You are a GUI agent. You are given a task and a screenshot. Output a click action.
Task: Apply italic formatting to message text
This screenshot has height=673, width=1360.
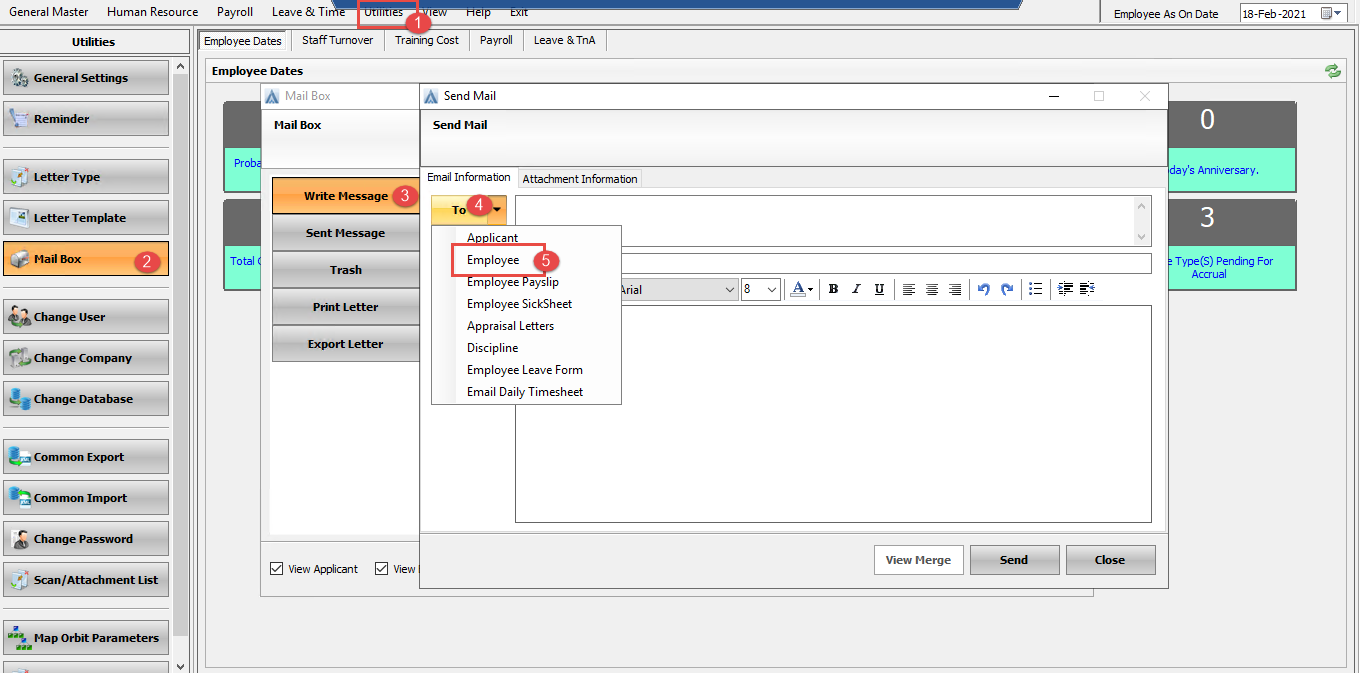click(x=856, y=289)
